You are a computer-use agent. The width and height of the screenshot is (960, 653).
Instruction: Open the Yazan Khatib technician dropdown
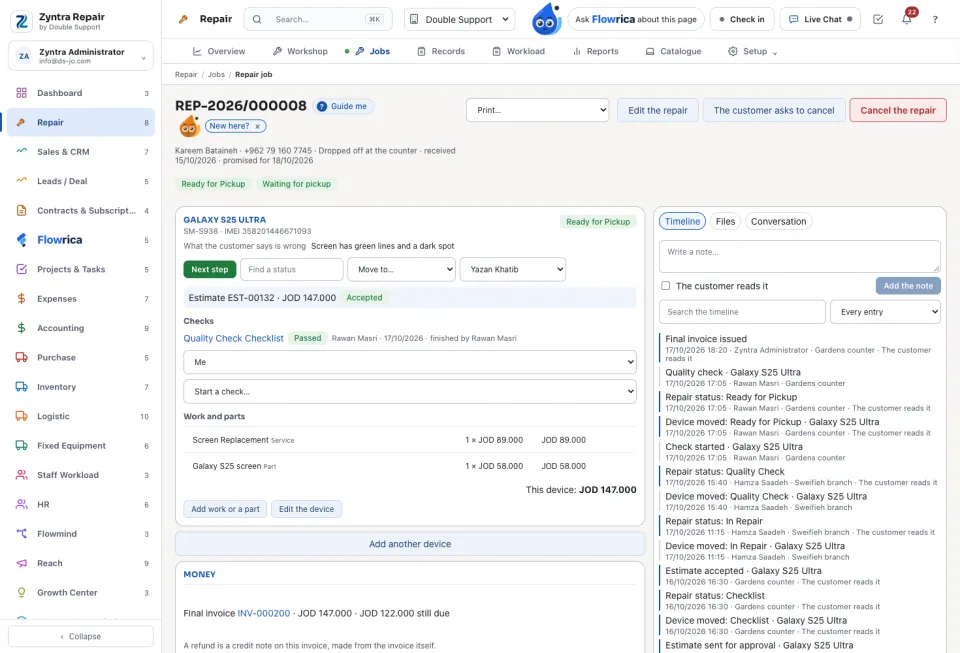(513, 269)
